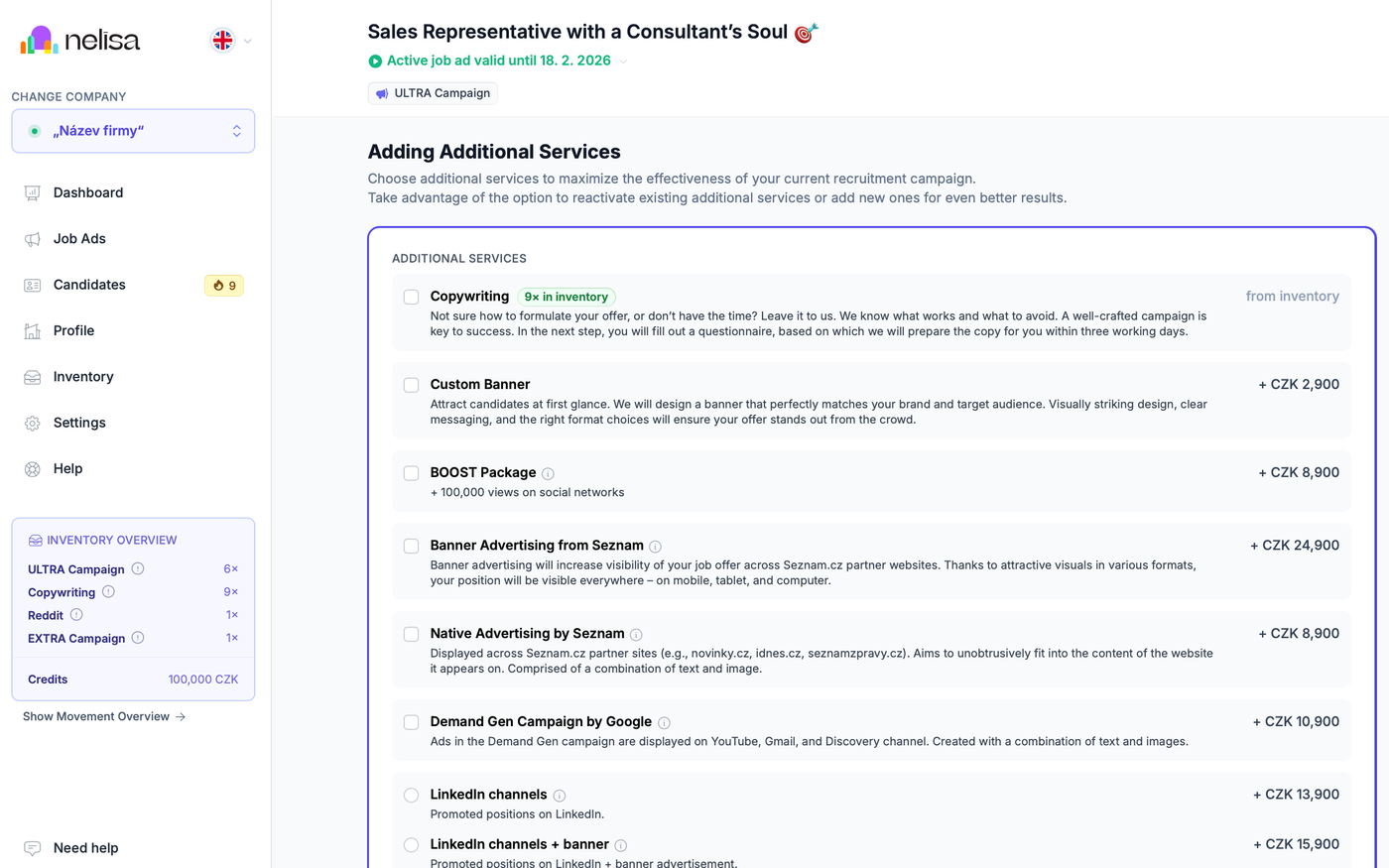This screenshot has width=1389, height=868.
Task: Click info icon next to Demand Gen Campaign
Action: (x=664, y=723)
